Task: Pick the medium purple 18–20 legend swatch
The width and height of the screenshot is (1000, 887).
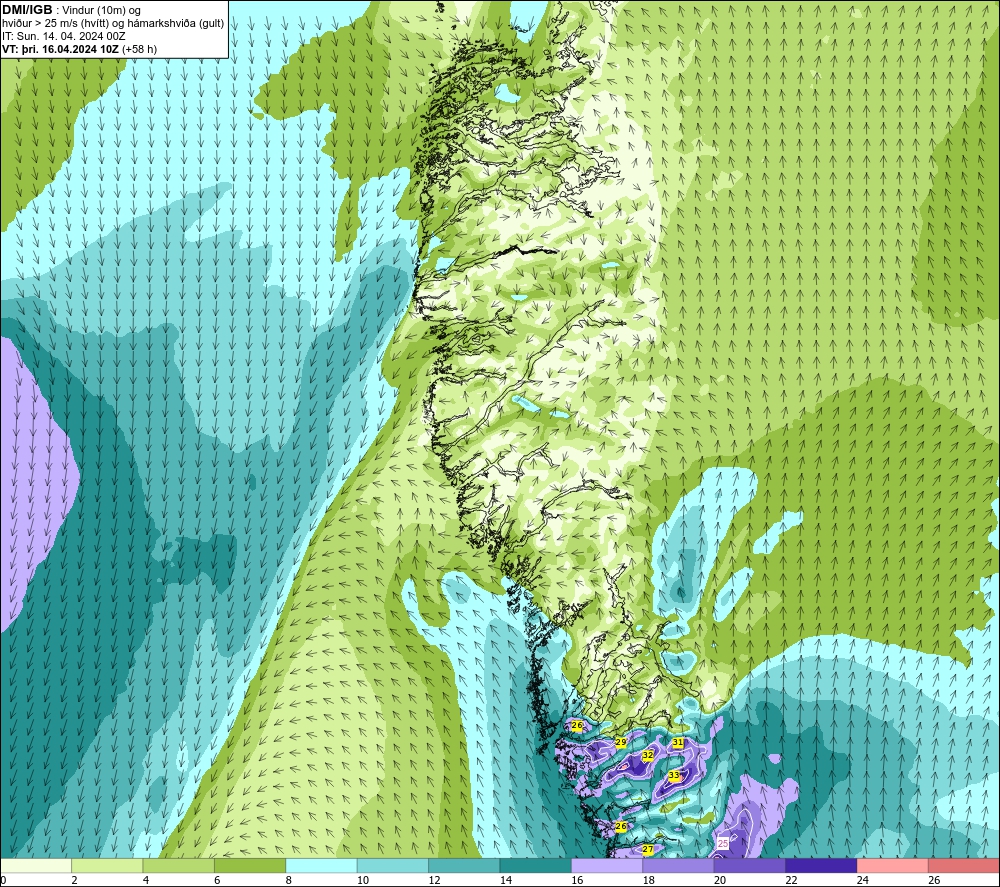Action: 679,865
